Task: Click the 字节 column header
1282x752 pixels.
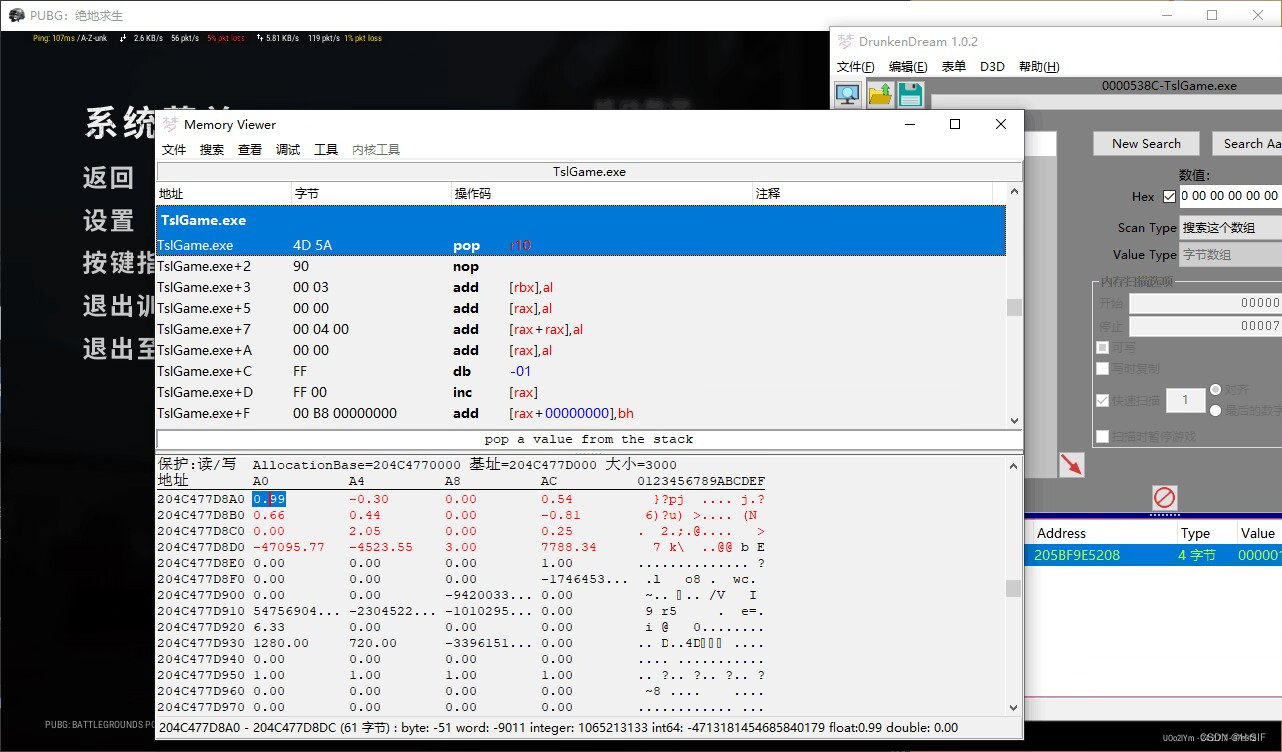Action: pyautogui.click(x=371, y=194)
